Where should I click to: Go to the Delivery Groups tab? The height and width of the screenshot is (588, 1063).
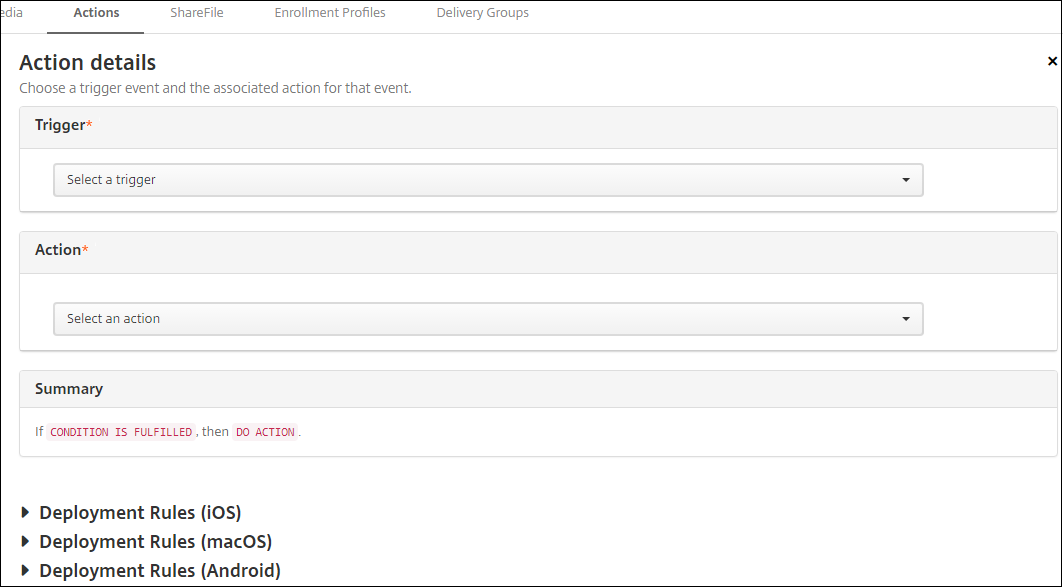click(x=483, y=13)
